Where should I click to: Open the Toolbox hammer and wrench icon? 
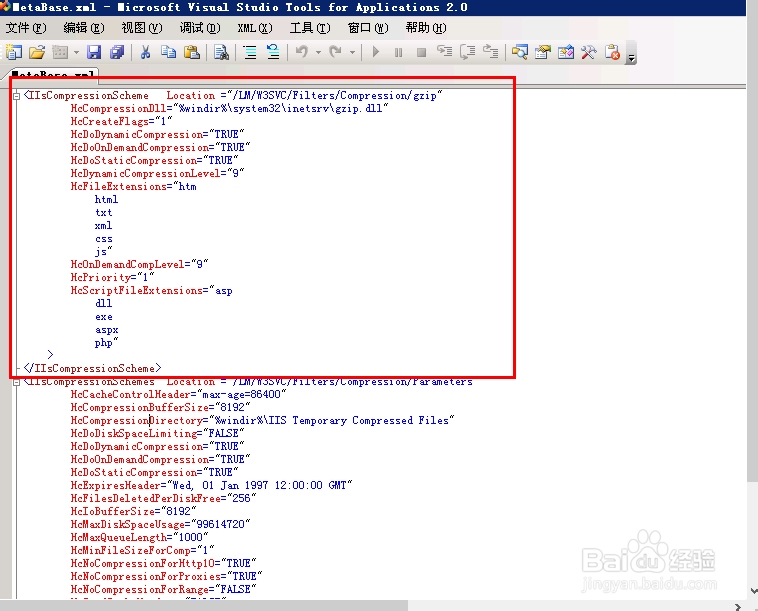tap(589, 52)
